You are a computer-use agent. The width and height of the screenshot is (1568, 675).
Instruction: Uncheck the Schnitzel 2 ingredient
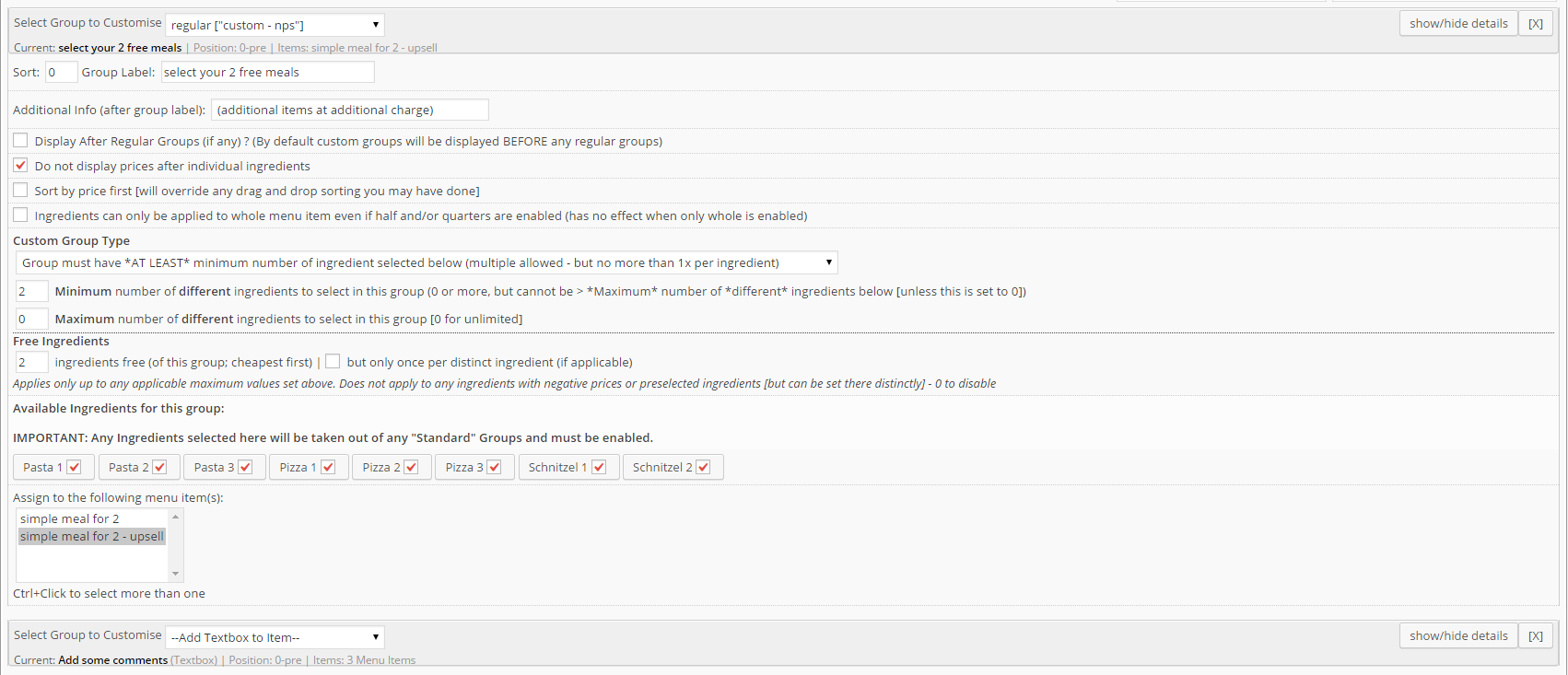pyautogui.click(x=703, y=467)
